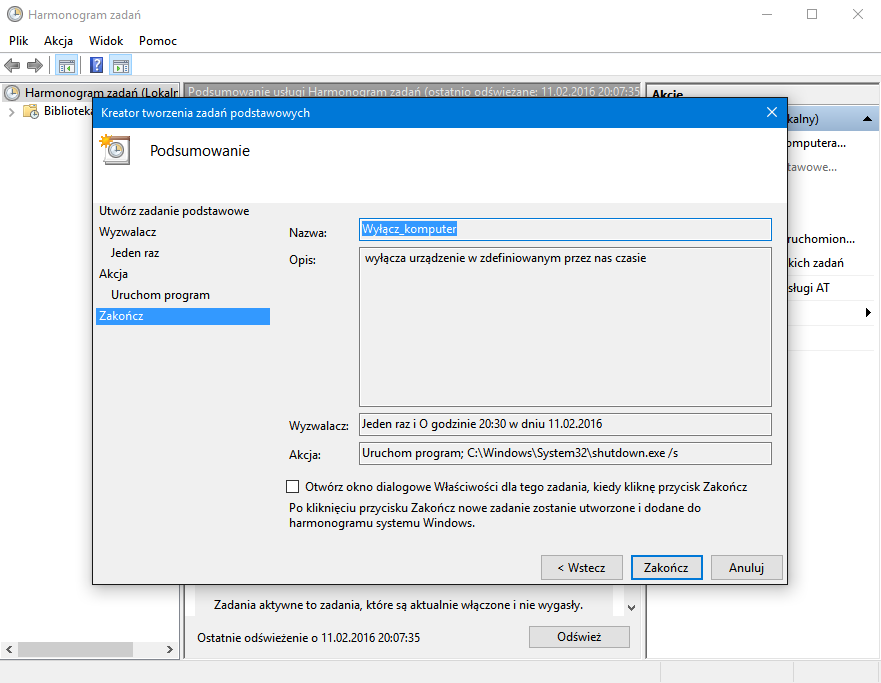The height and width of the screenshot is (683, 881).
Task: Go back with the Wstecz button
Action: point(581,567)
